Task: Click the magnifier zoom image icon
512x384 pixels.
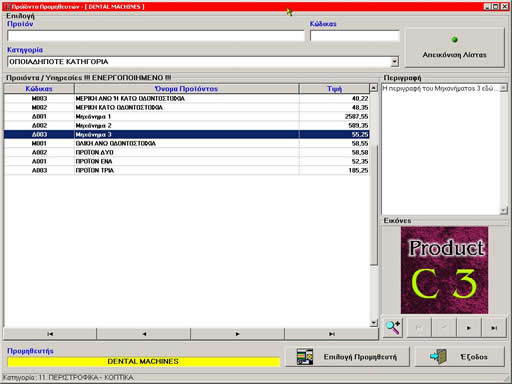Action: tap(393, 328)
